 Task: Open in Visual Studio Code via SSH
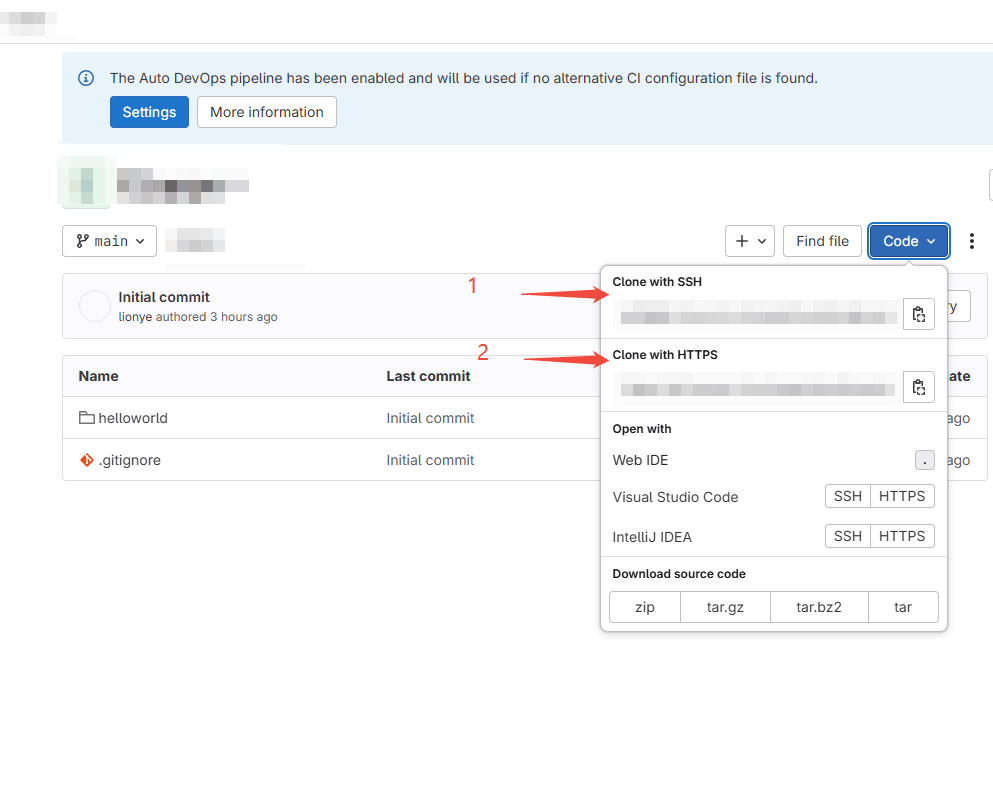pyautogui.click(x=847, y=496)
